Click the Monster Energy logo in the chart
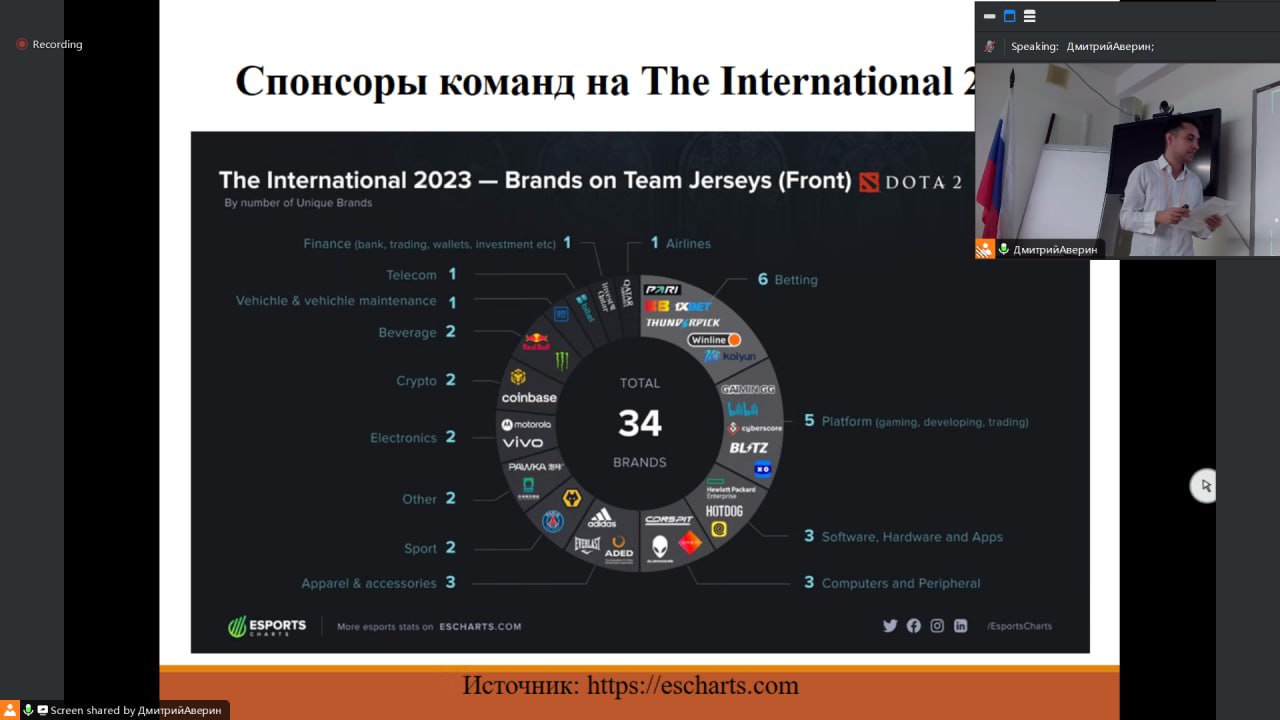Screen dimensions: 1280x720 point(562,360)
